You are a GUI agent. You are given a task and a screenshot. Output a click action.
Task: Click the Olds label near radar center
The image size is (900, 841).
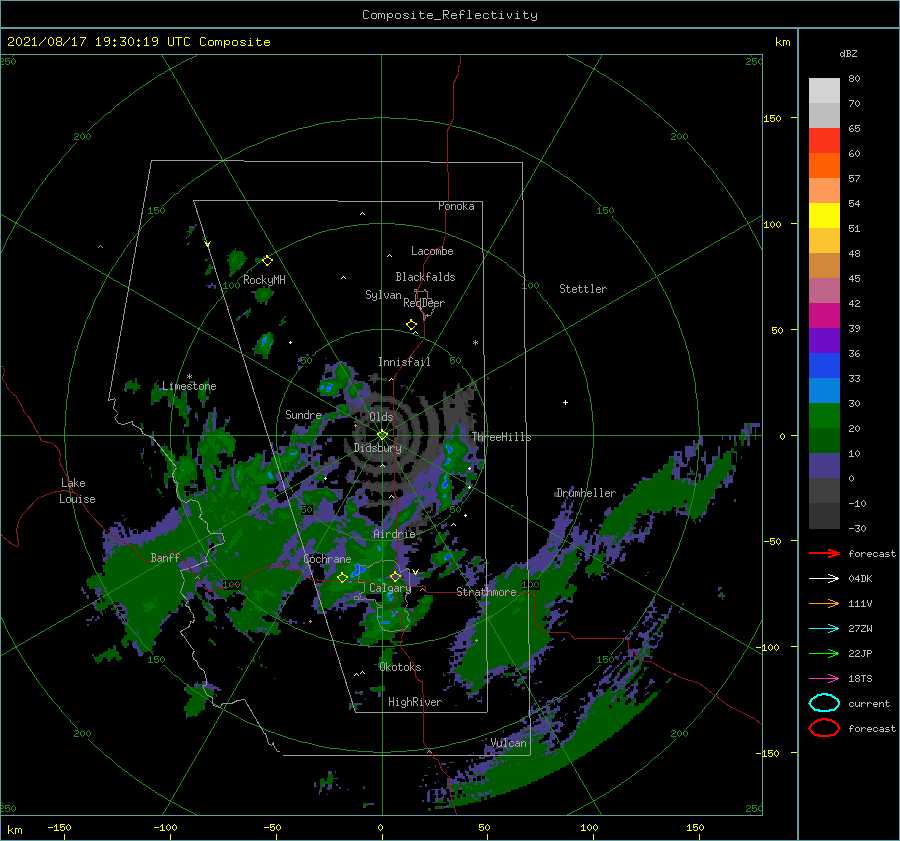[x=381, y=417]
